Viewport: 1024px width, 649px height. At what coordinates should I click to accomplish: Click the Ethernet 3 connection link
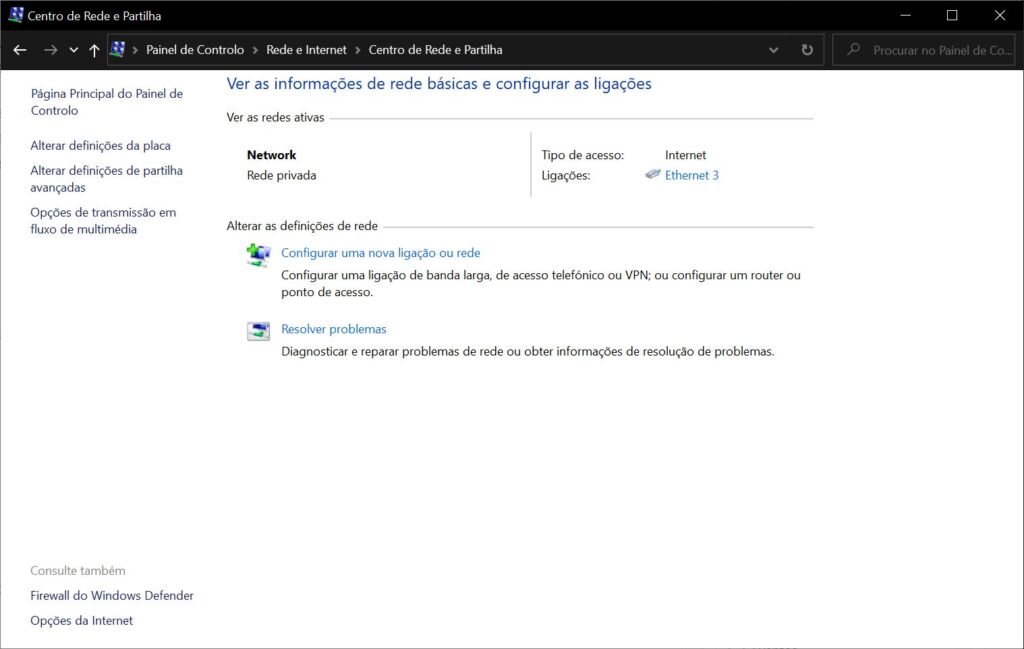tap(691, 175)
